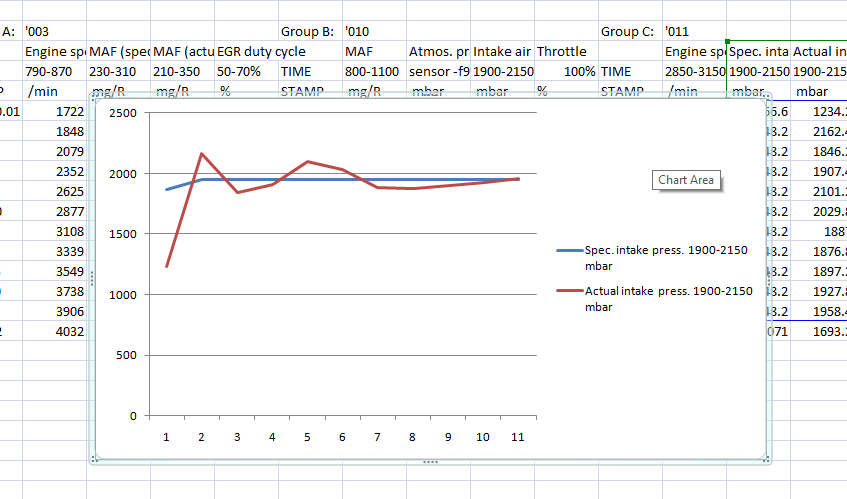This screenshot has height=499, width=847.
Task: Click the chart's bottom-right corner resize handle
Action: coord(766,460)
